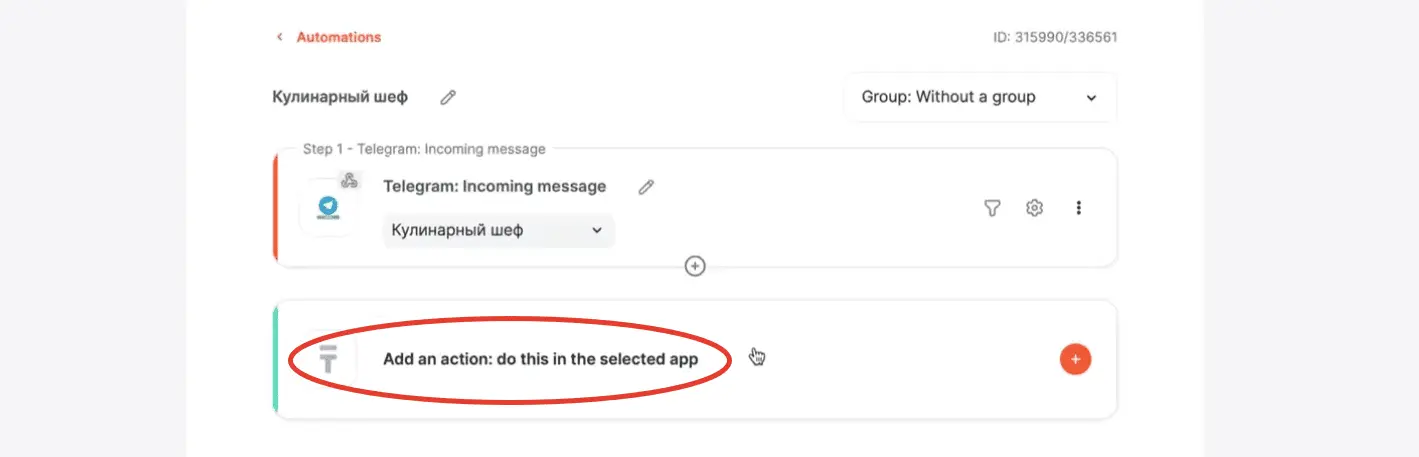Open the Automations breadcrumb link
Image resolution: width=1419 pixels, height=457 pixels.
click(338, 37)
